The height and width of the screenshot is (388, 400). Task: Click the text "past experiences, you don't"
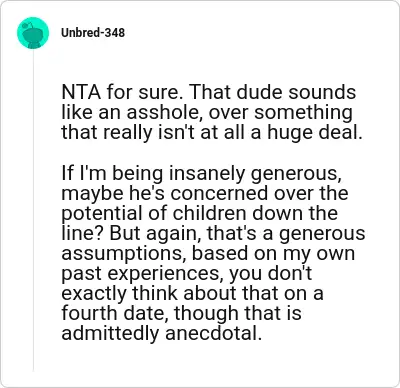(x=187, y=273)
